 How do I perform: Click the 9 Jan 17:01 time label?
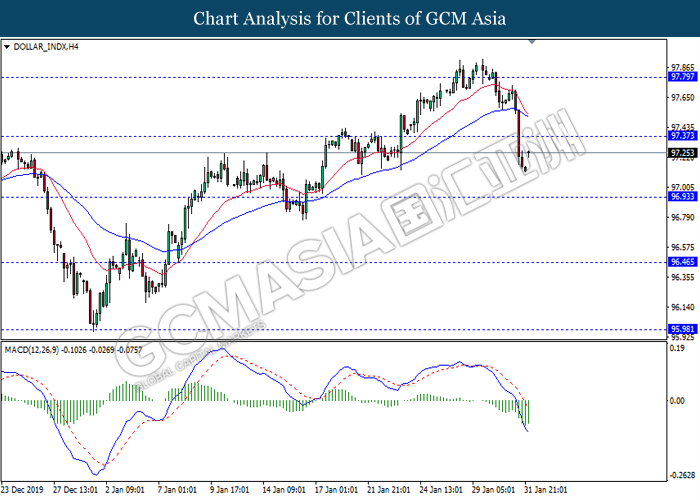click(229, 490)
